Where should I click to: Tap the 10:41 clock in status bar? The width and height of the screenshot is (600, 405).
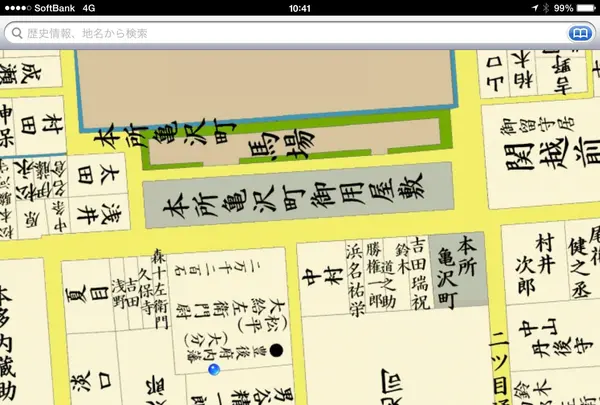point(299,8)
